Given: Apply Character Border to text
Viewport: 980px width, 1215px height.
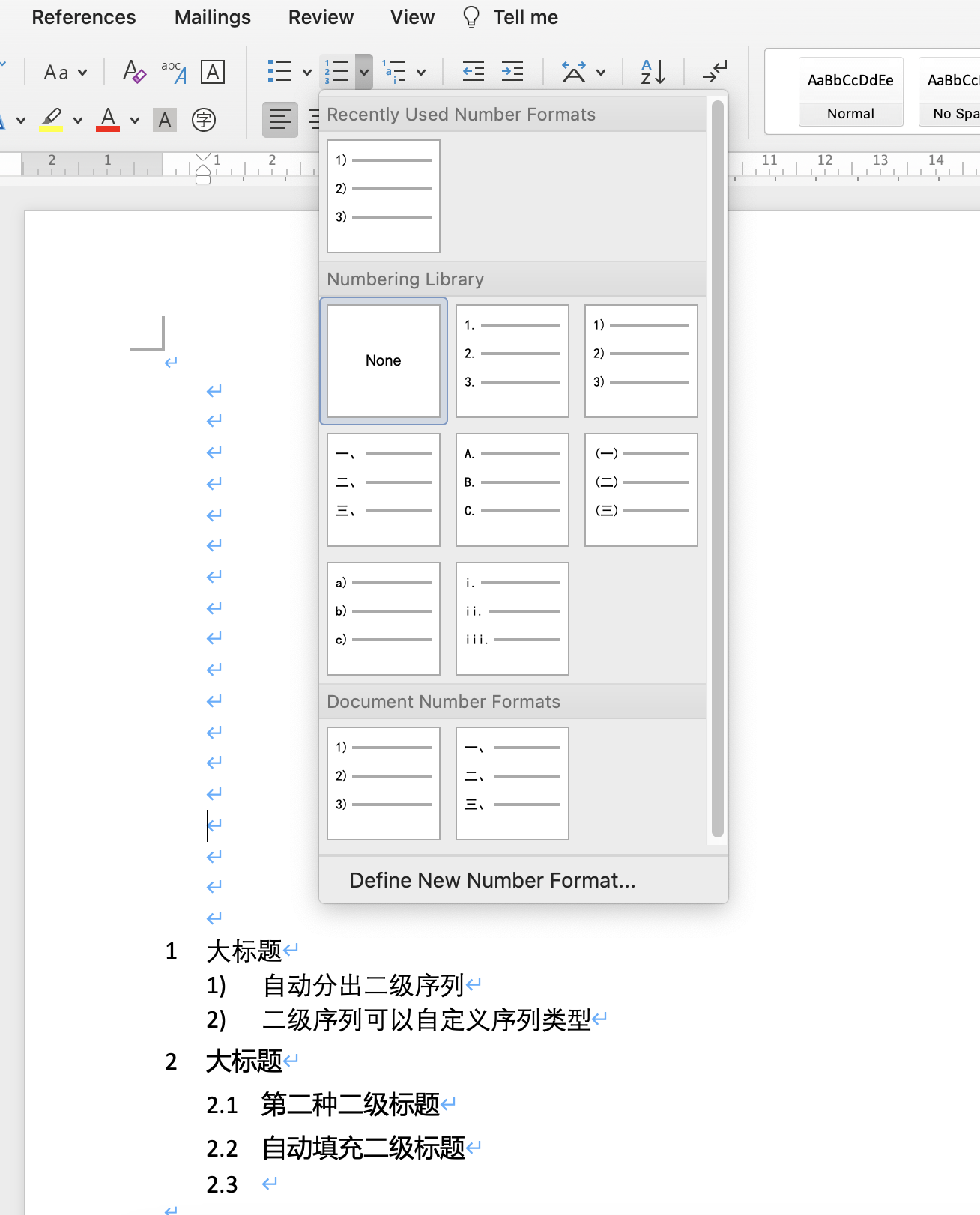Looking at the screenshot, I should tap(213, 73).
